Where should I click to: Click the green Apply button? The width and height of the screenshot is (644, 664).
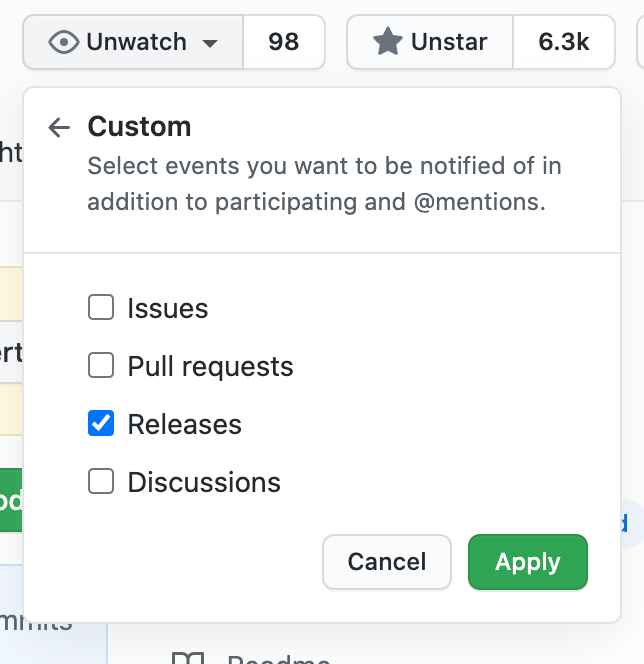point(528,562)
